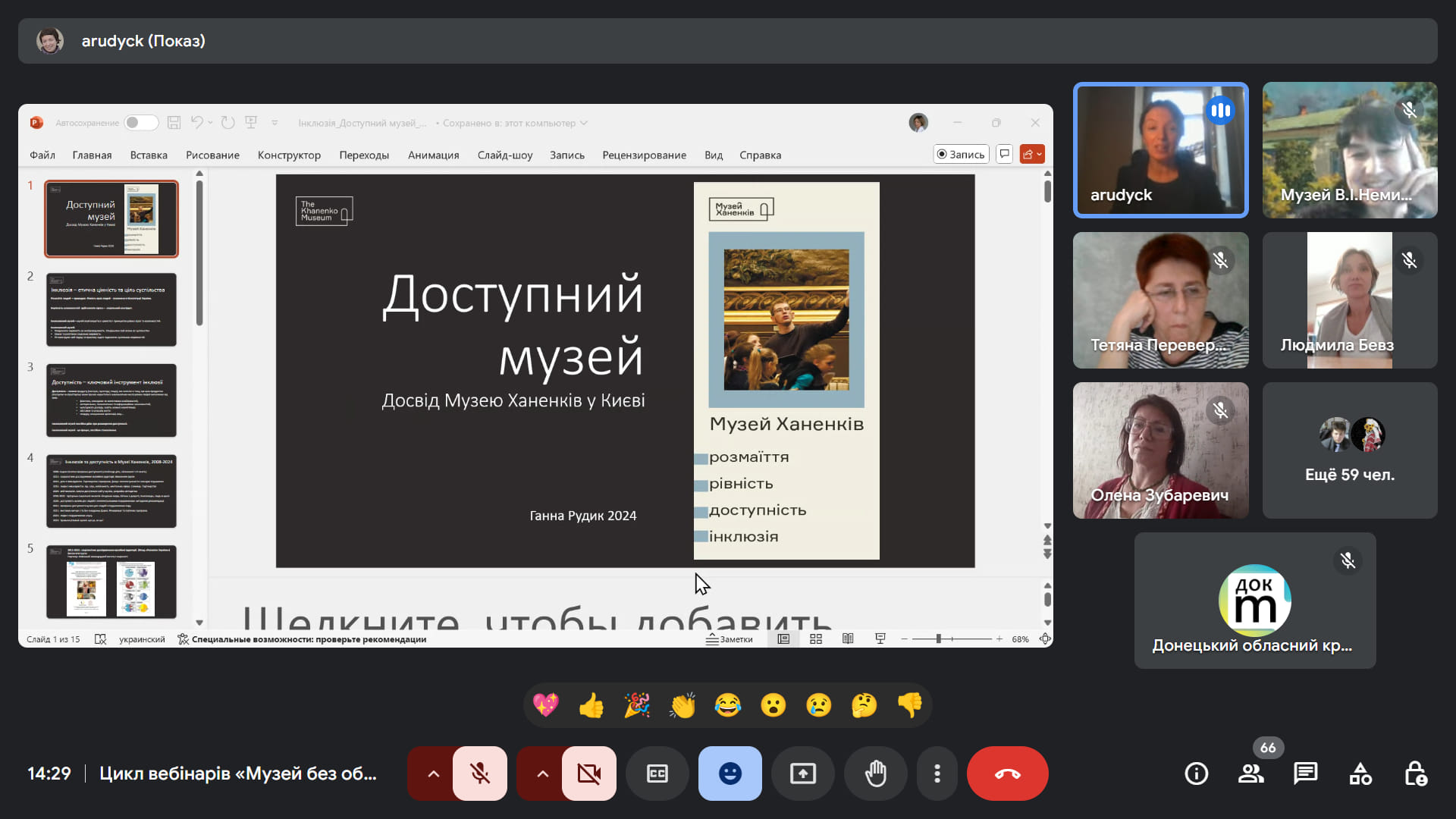Click redo icon in PowerPoint title bar

pos(227,123)
